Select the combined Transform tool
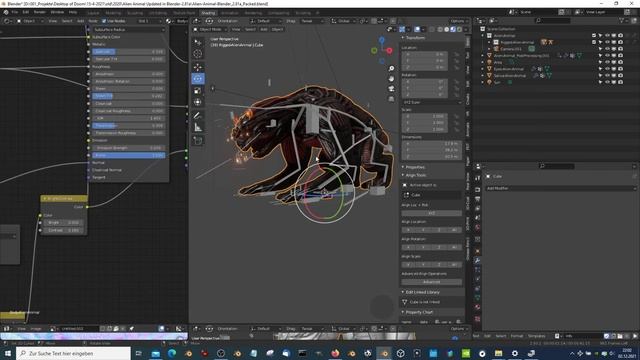Screen dimensions: 640x360 (x=198, y=102)
